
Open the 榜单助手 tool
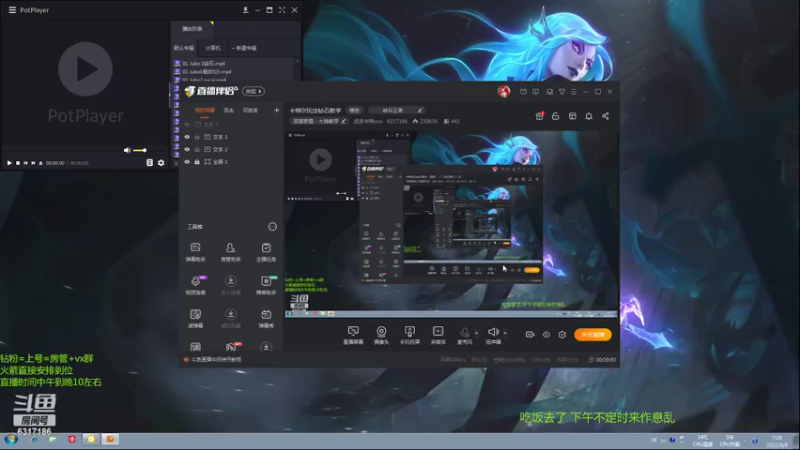point(266,285)
